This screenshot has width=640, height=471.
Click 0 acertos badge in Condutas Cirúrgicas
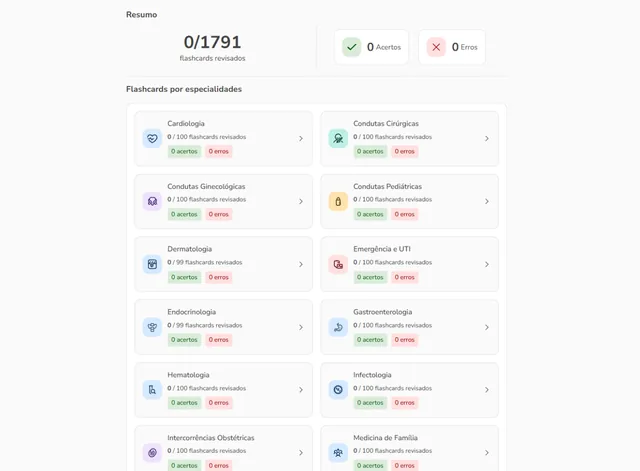(370, 151)
